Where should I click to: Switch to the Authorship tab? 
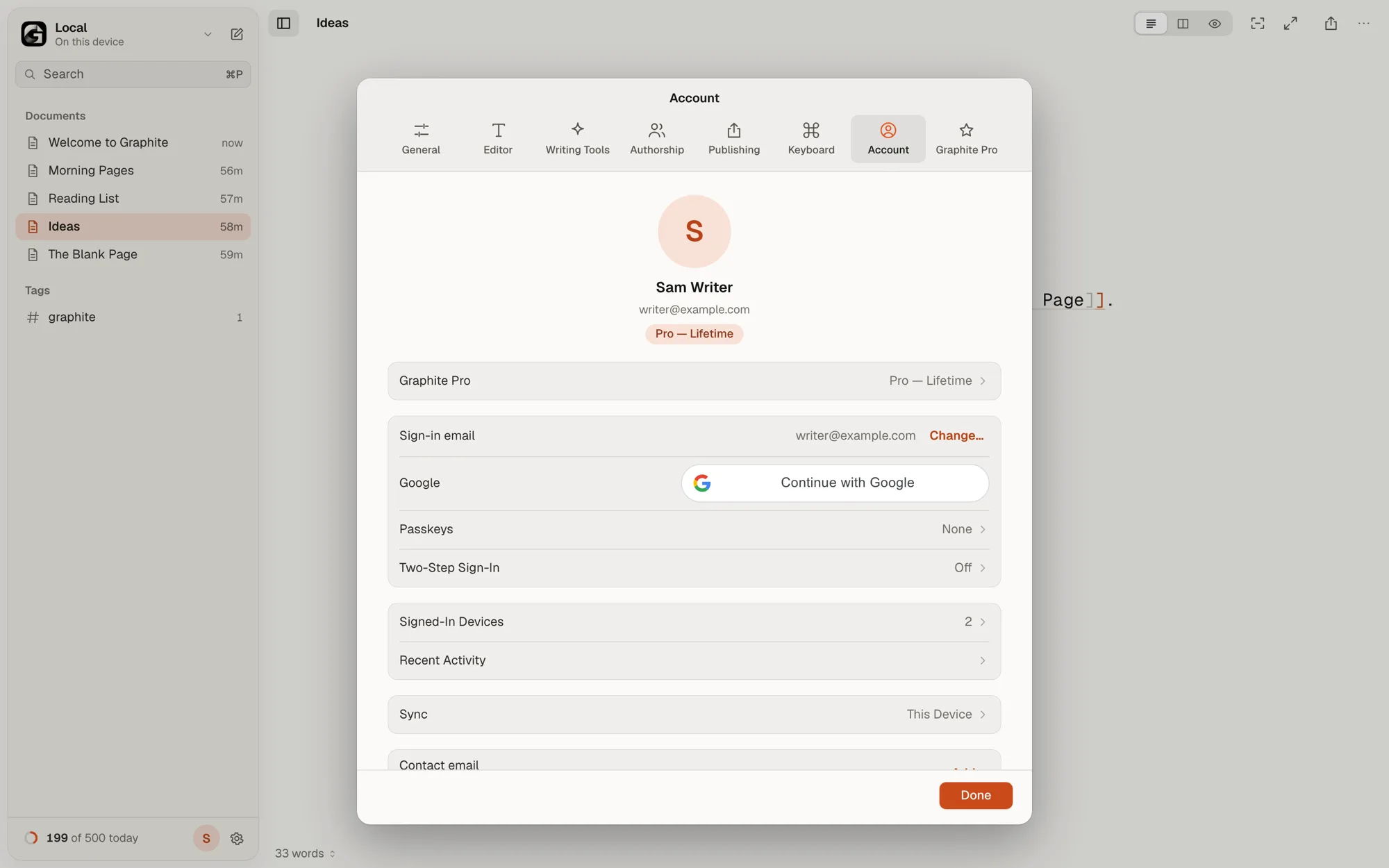pyautogui.click(x=657, y=139)
